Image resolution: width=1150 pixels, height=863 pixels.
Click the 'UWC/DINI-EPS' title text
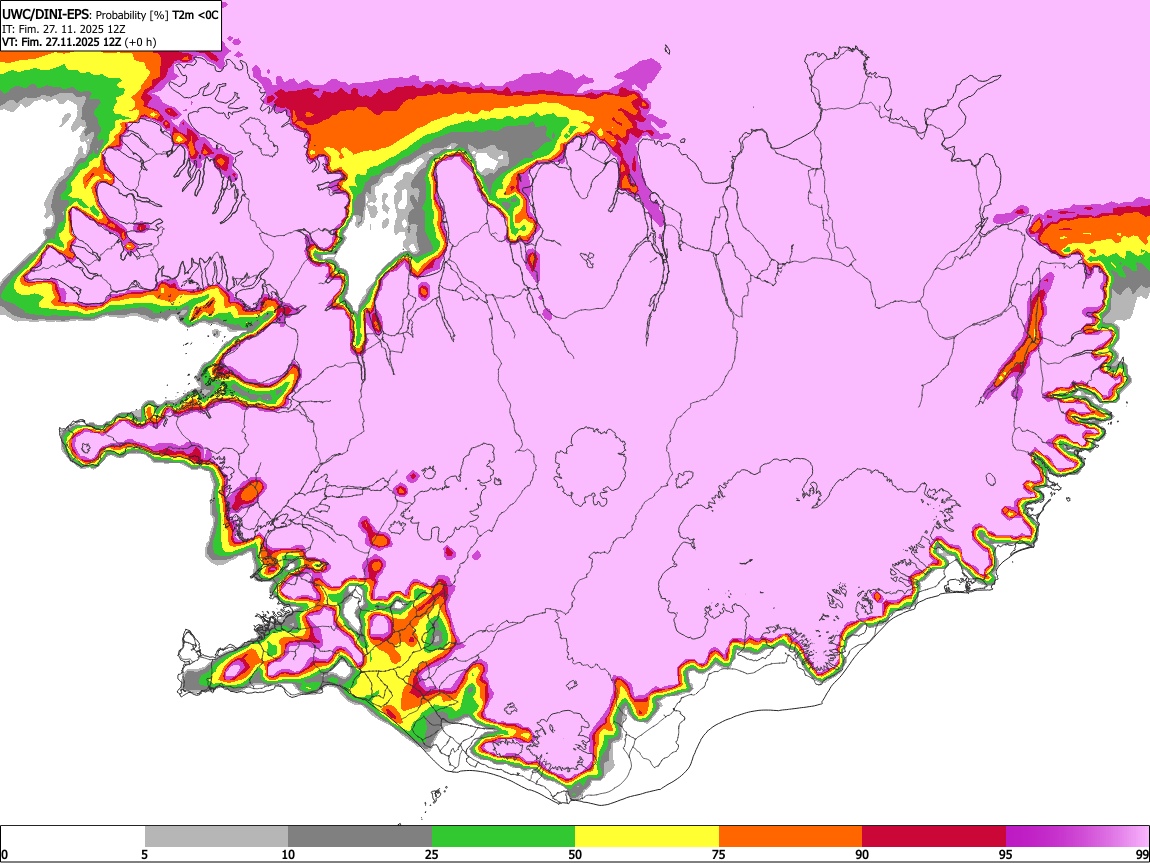tap(45, 15)
